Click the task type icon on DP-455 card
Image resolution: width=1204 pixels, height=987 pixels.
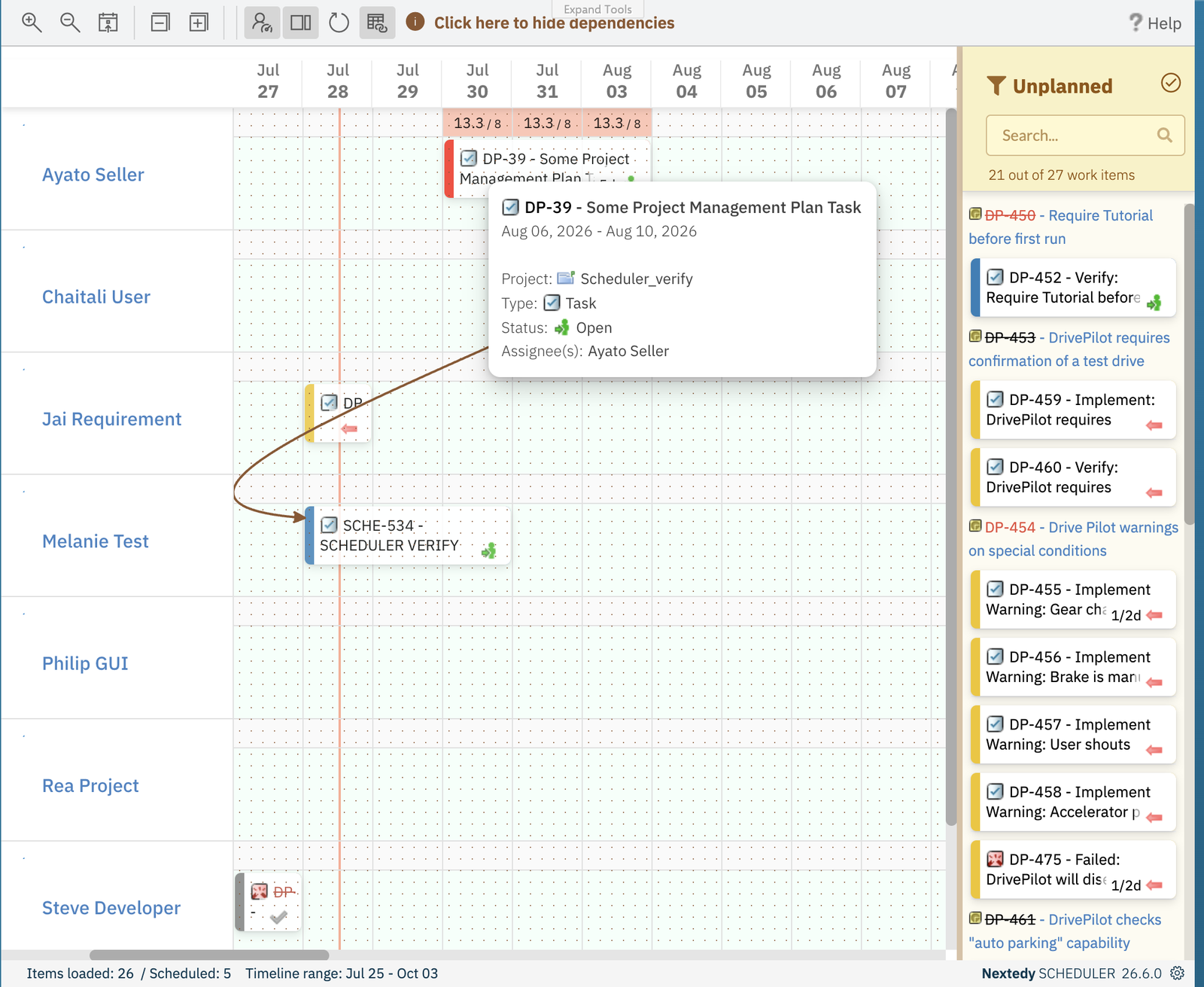995,589
